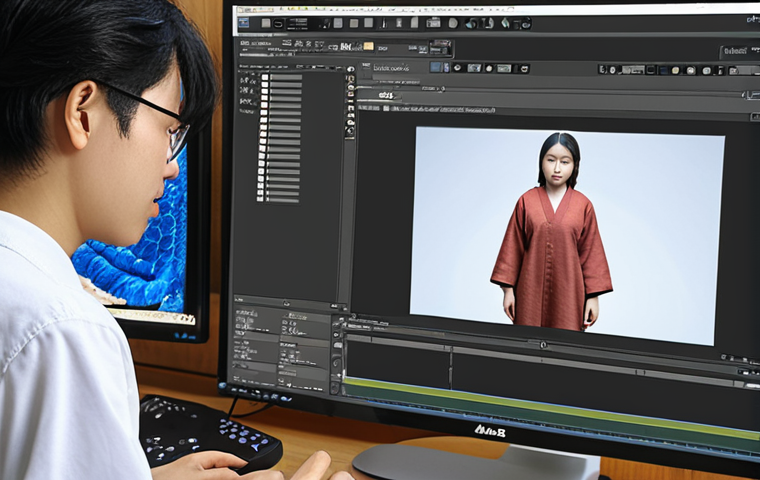The height and width of the screenshot is (480, 760).
Task: Click the woman in red robe preview image
Action: pos(566,236)
